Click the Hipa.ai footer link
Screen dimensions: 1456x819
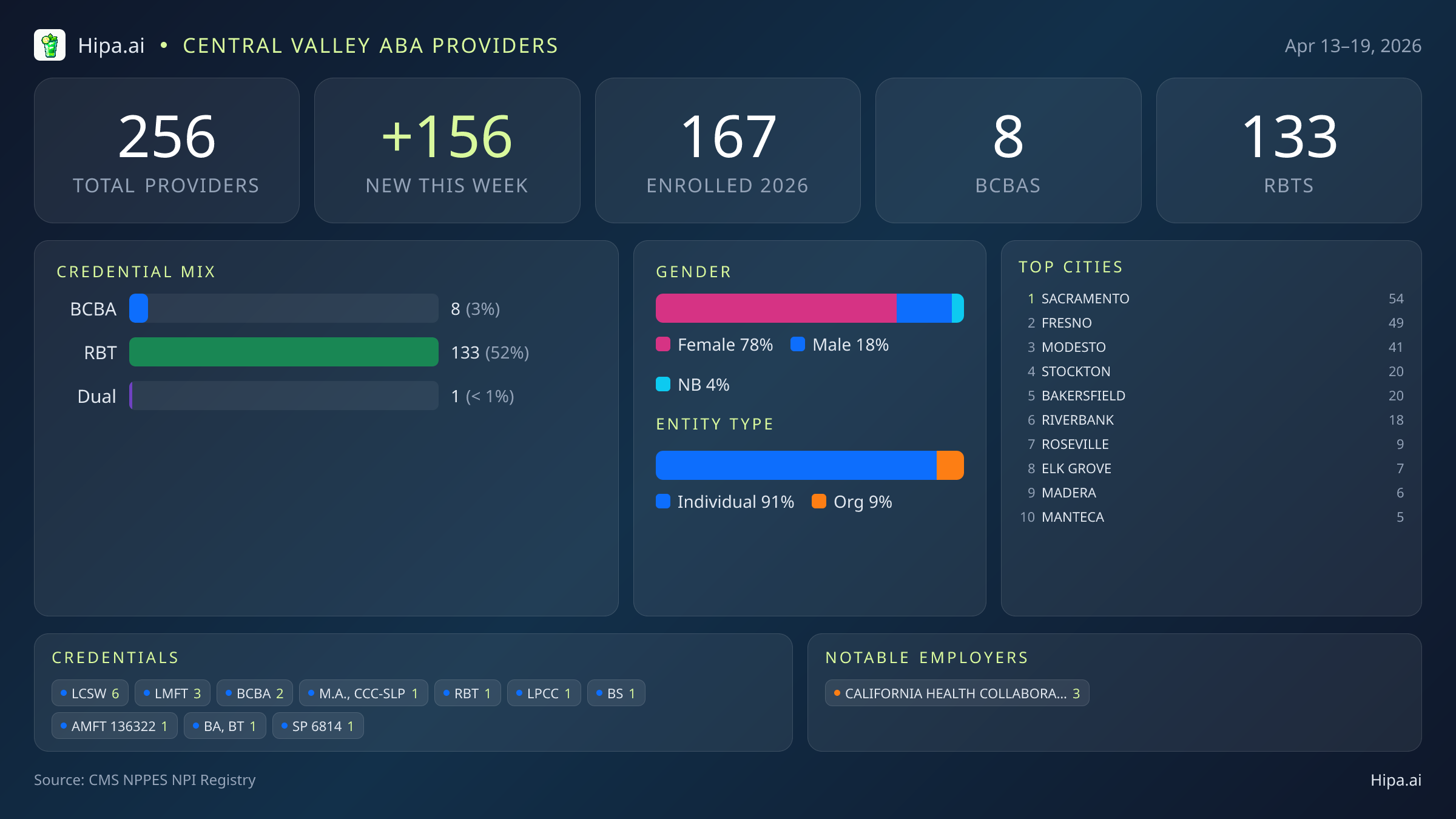click(1395, 780)
